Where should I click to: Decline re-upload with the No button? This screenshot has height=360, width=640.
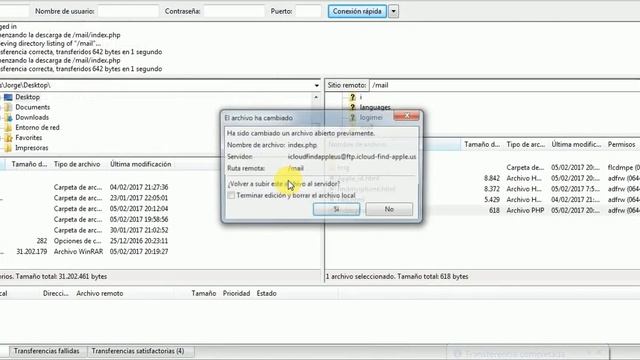coord(389,209)
